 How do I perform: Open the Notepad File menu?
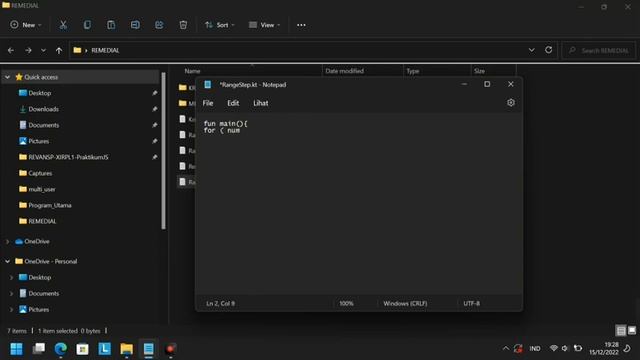pos(208,103)
